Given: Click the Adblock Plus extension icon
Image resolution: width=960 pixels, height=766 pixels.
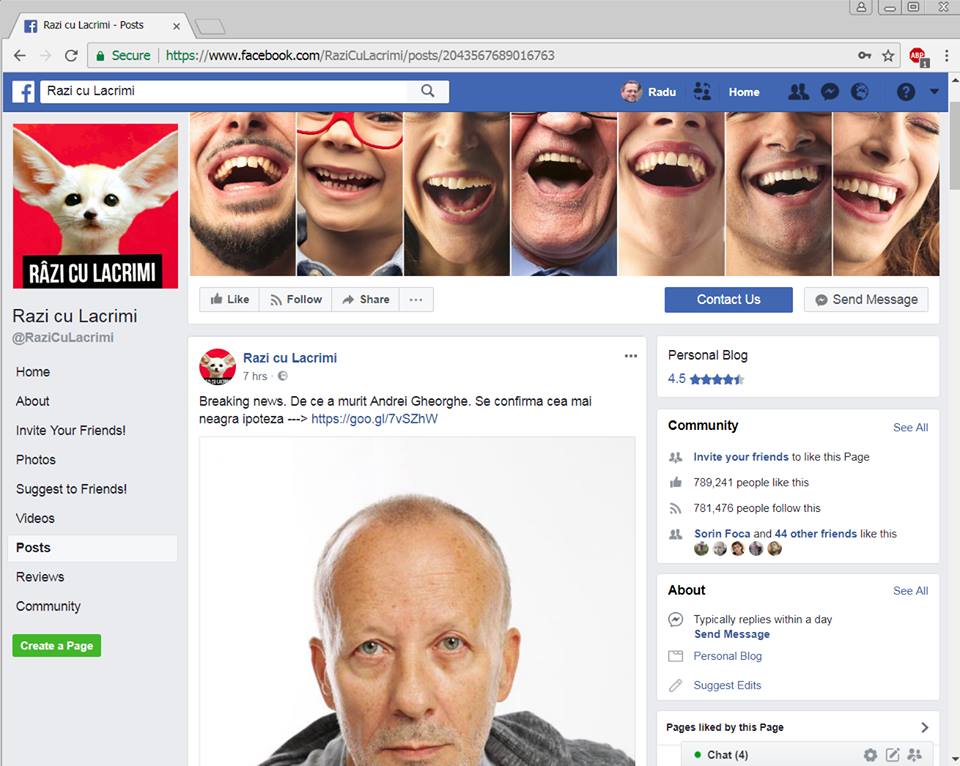Looking at the screenshot, I should (x=918, y=57).
